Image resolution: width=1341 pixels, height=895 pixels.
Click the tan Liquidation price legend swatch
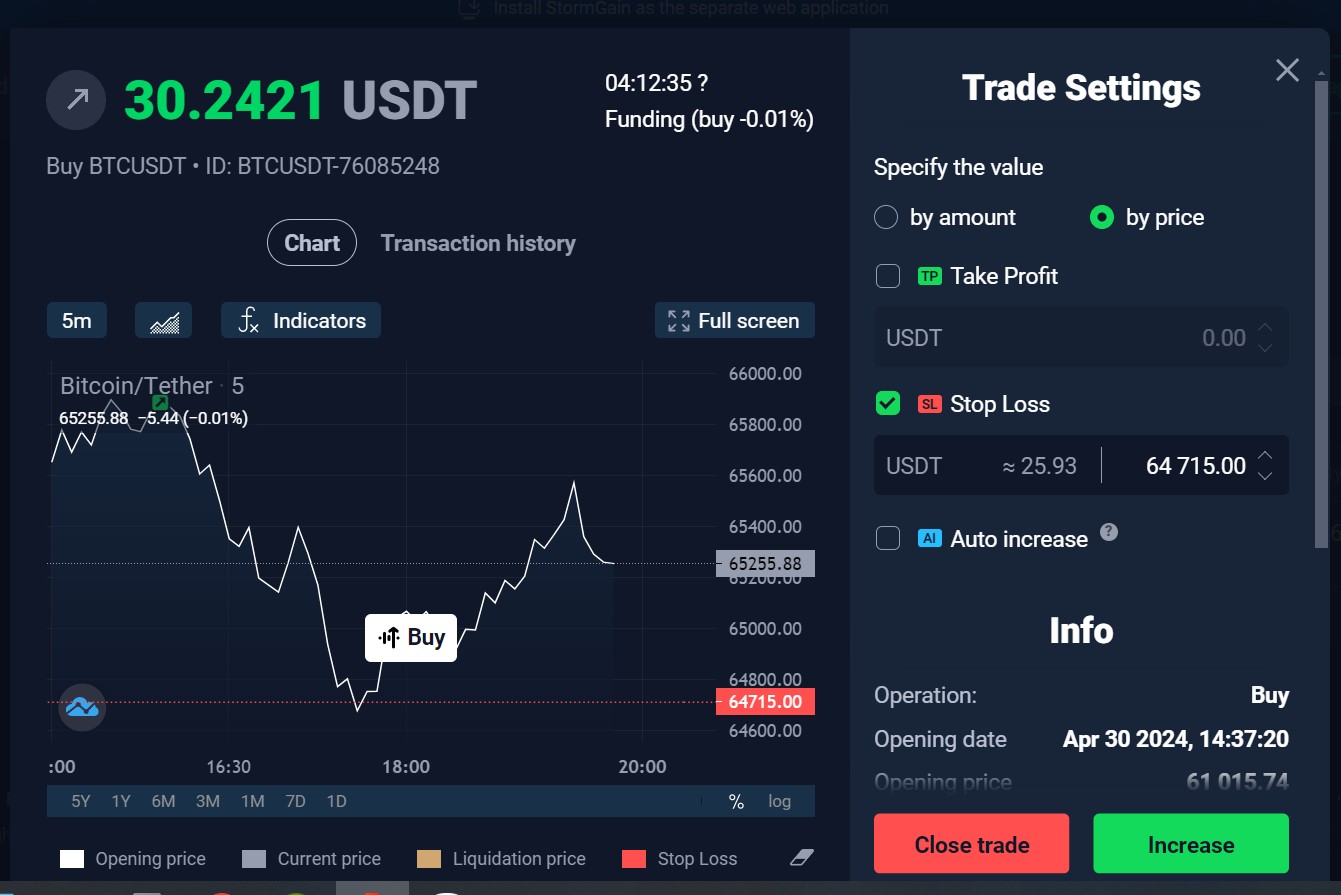point(429,858)
